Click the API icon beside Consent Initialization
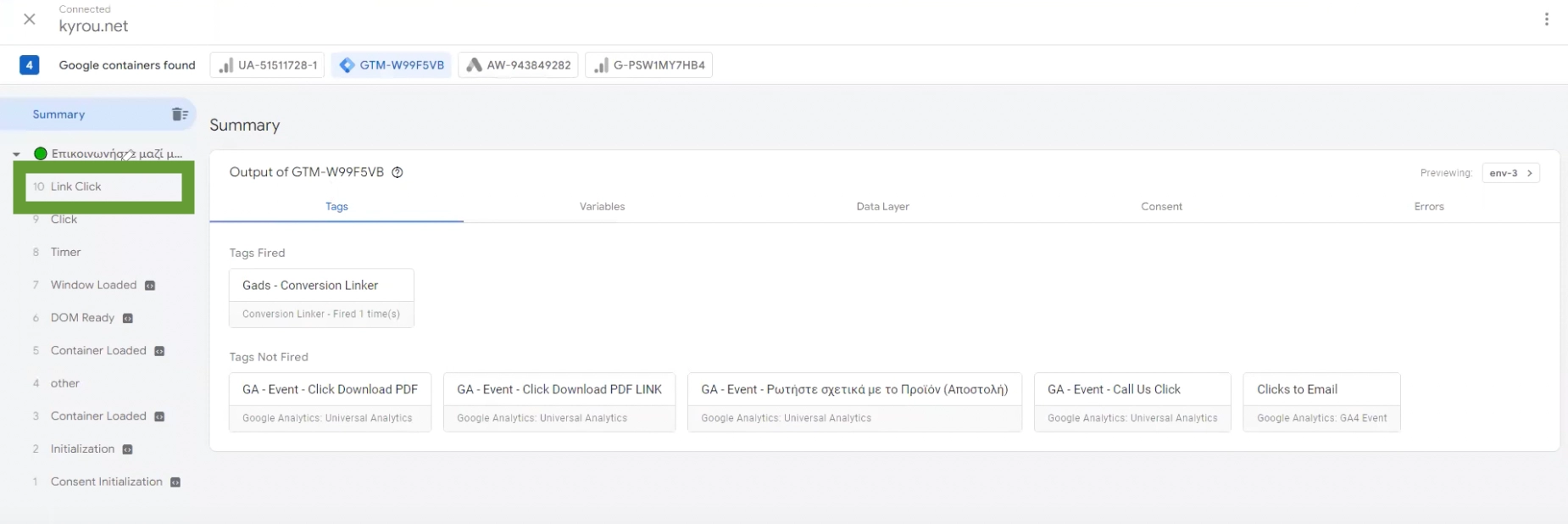Screen dimensions: 1568x524 (175, 482)
